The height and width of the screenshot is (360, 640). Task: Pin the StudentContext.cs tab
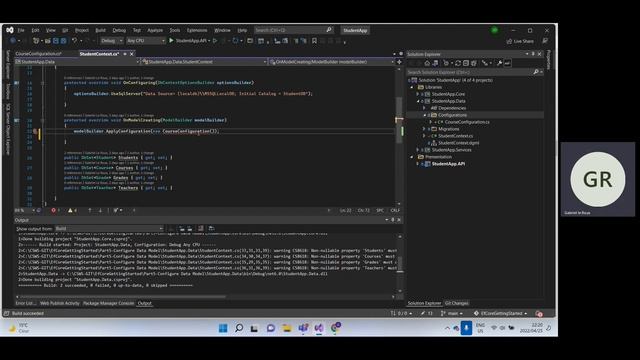coord(125,54)
